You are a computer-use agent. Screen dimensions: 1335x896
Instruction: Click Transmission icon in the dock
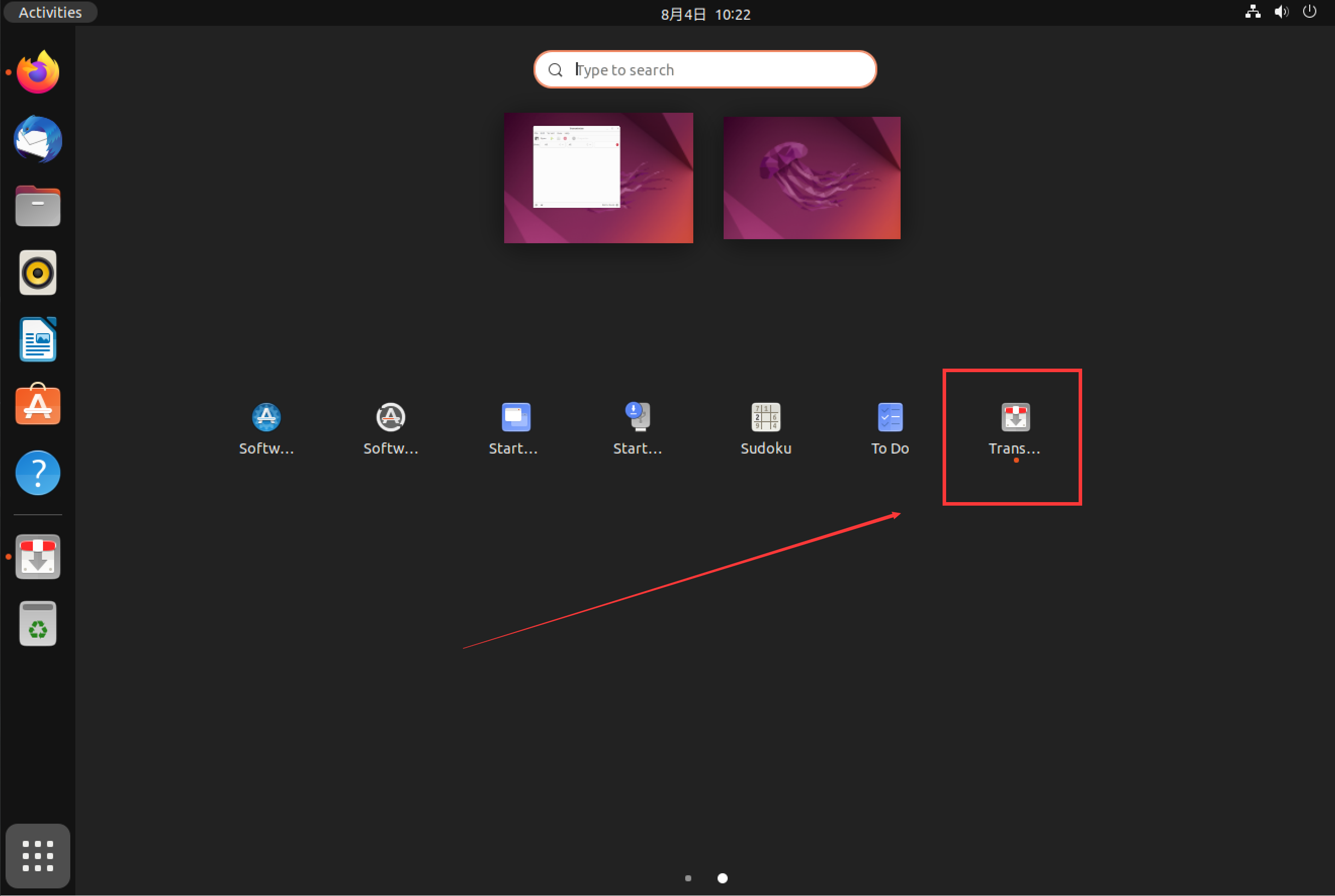[38, 557]
